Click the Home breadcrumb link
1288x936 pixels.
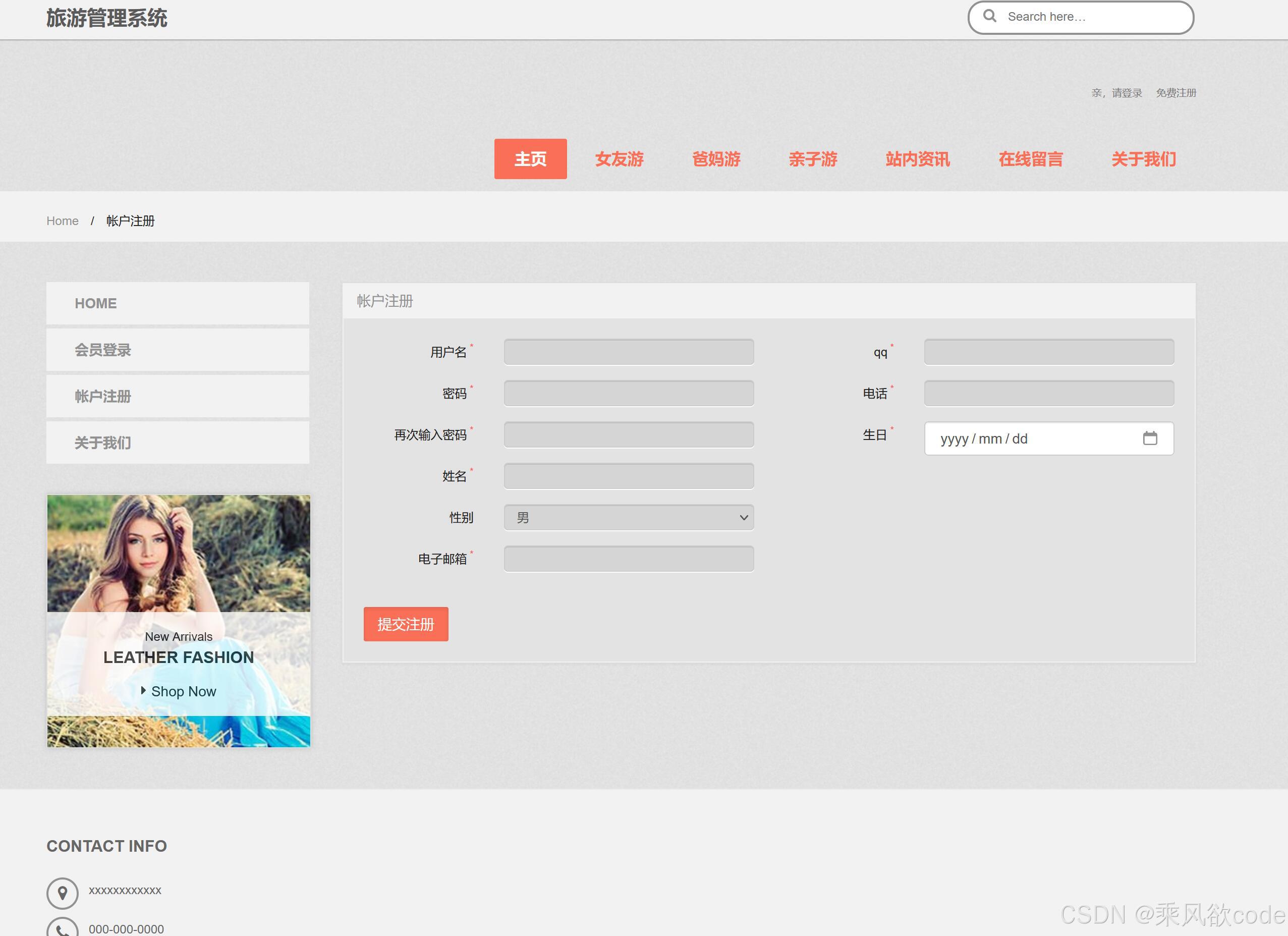click(x=63, y=221)
